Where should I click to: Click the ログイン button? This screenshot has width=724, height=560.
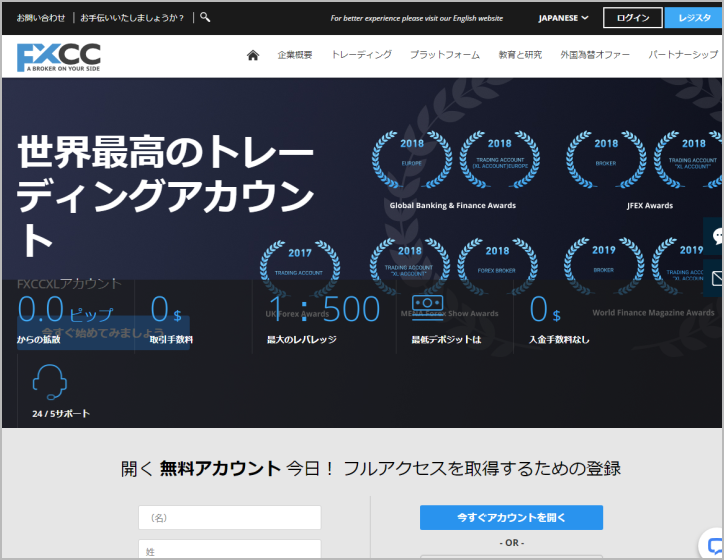633,18
